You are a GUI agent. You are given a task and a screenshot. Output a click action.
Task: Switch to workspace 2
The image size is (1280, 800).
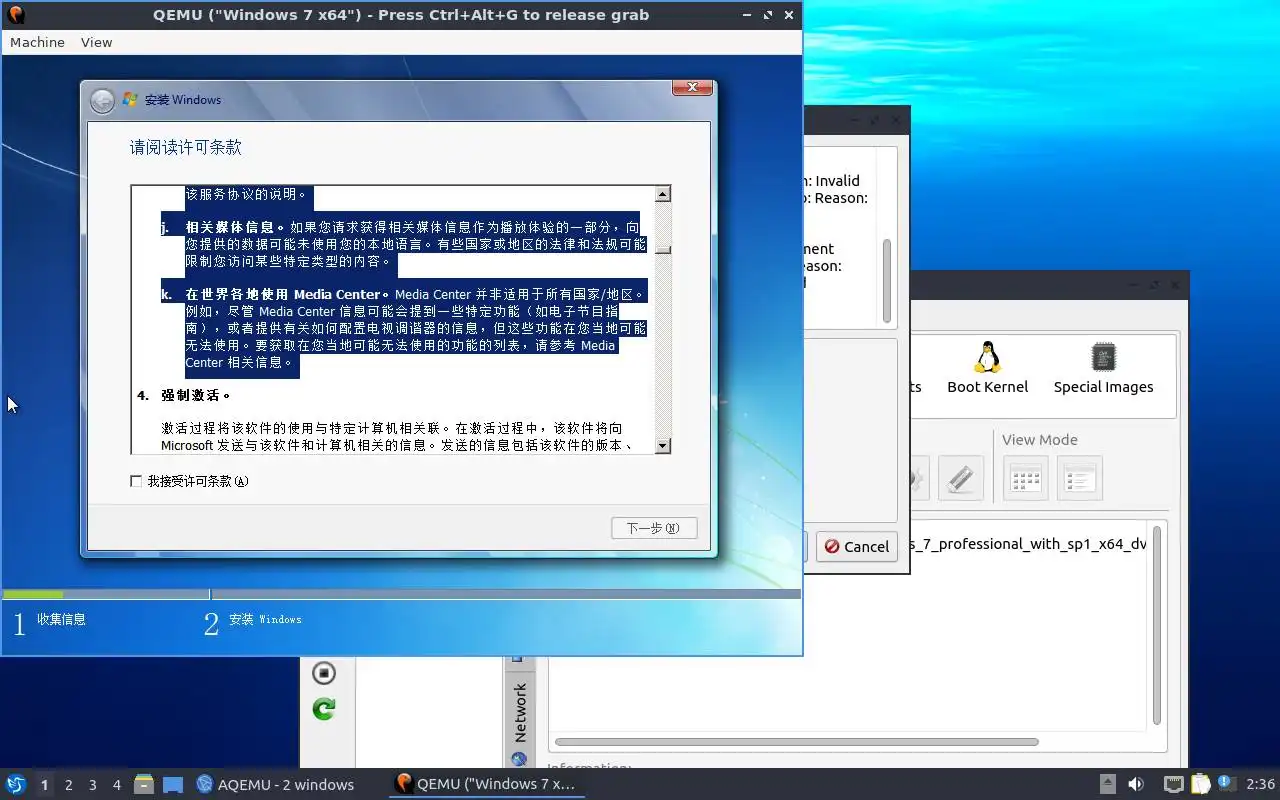pyautogui.click(x=69, y=785)
